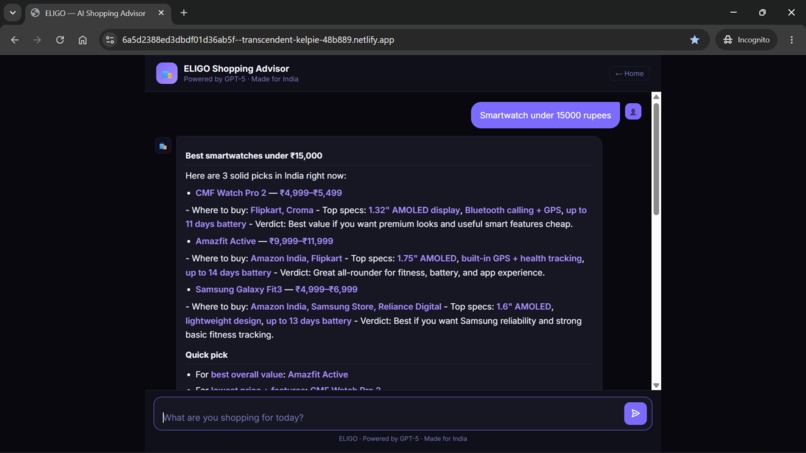Viewport: 806px width, 453px height.
Task: Click the address bar URL
Action: (258, 40)
